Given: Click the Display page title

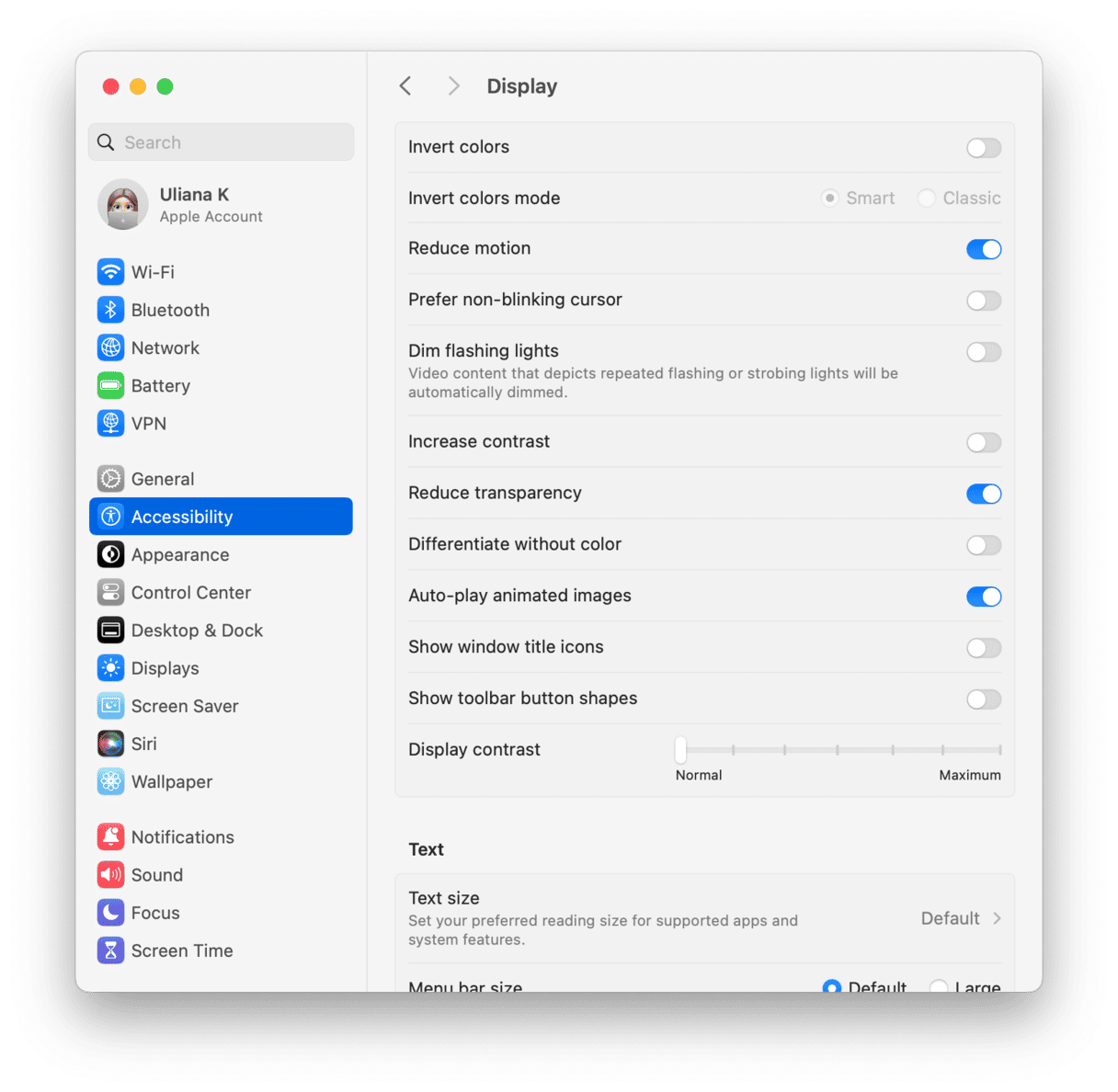Looking at the screenshot, I should [x=522, y=86].
